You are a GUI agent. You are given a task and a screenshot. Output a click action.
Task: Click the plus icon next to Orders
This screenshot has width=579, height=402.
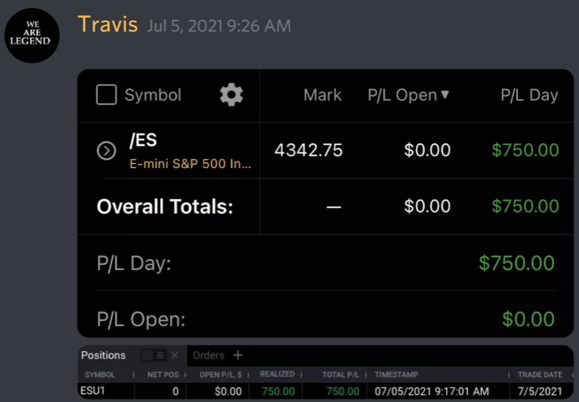pyautogui.click(x=238, y=355)
